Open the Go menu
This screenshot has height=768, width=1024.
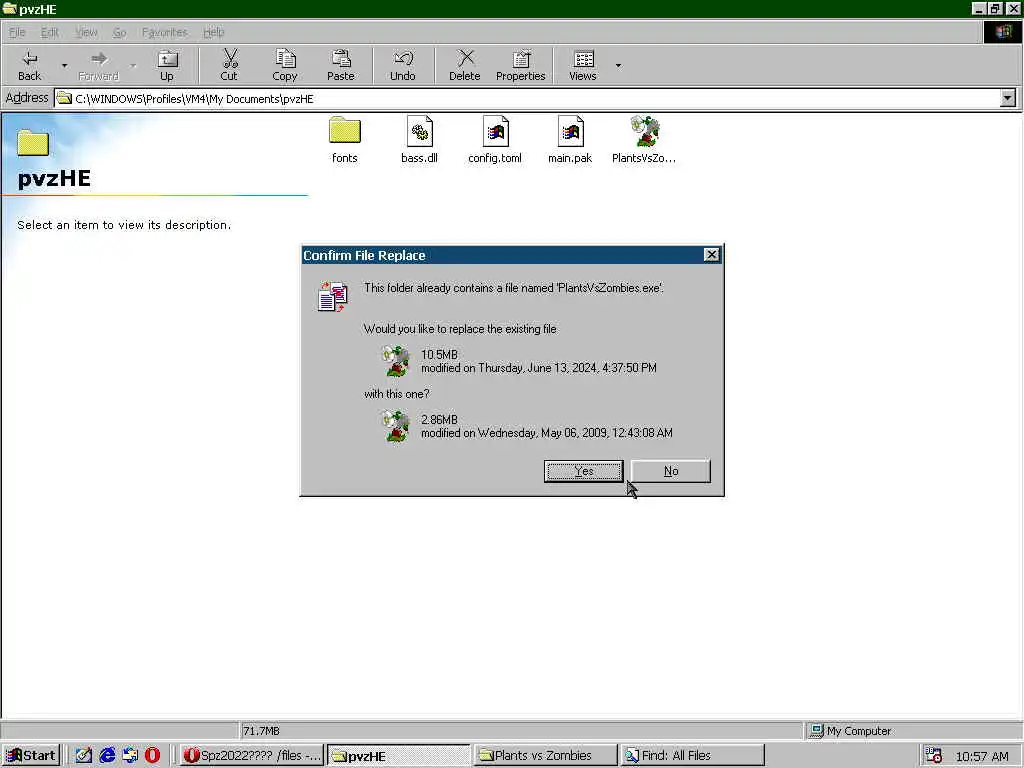(120, 32)
